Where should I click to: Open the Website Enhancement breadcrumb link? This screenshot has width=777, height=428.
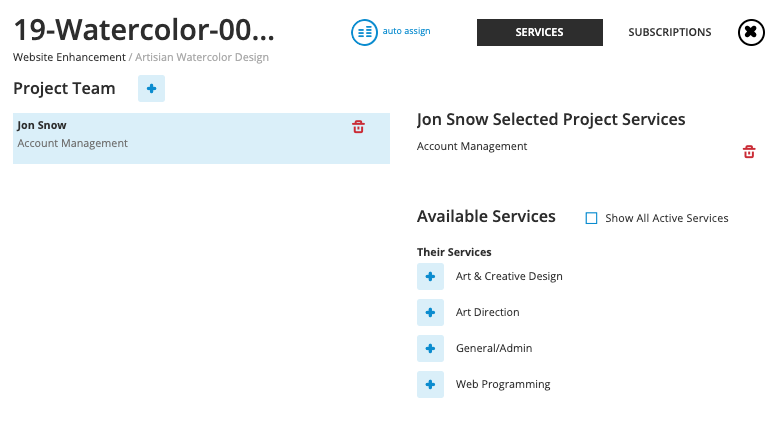[69, 57]
